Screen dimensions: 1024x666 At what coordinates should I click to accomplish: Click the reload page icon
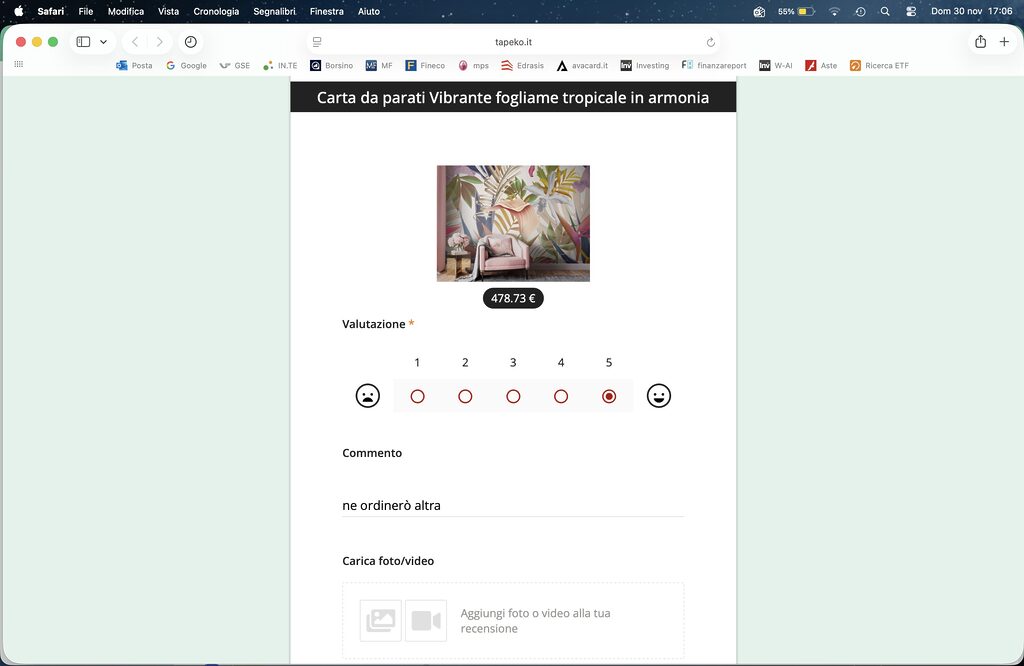pos(711,42)
